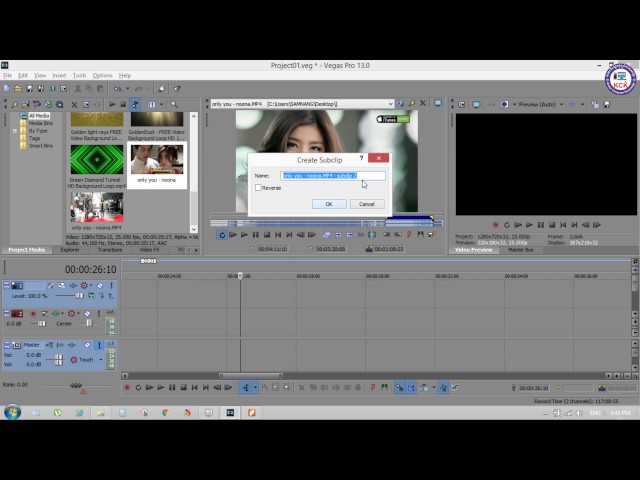Open track motion on video track 1
Image resolution: width=640 pixels, height=480 pixels.
pos(61,285)
